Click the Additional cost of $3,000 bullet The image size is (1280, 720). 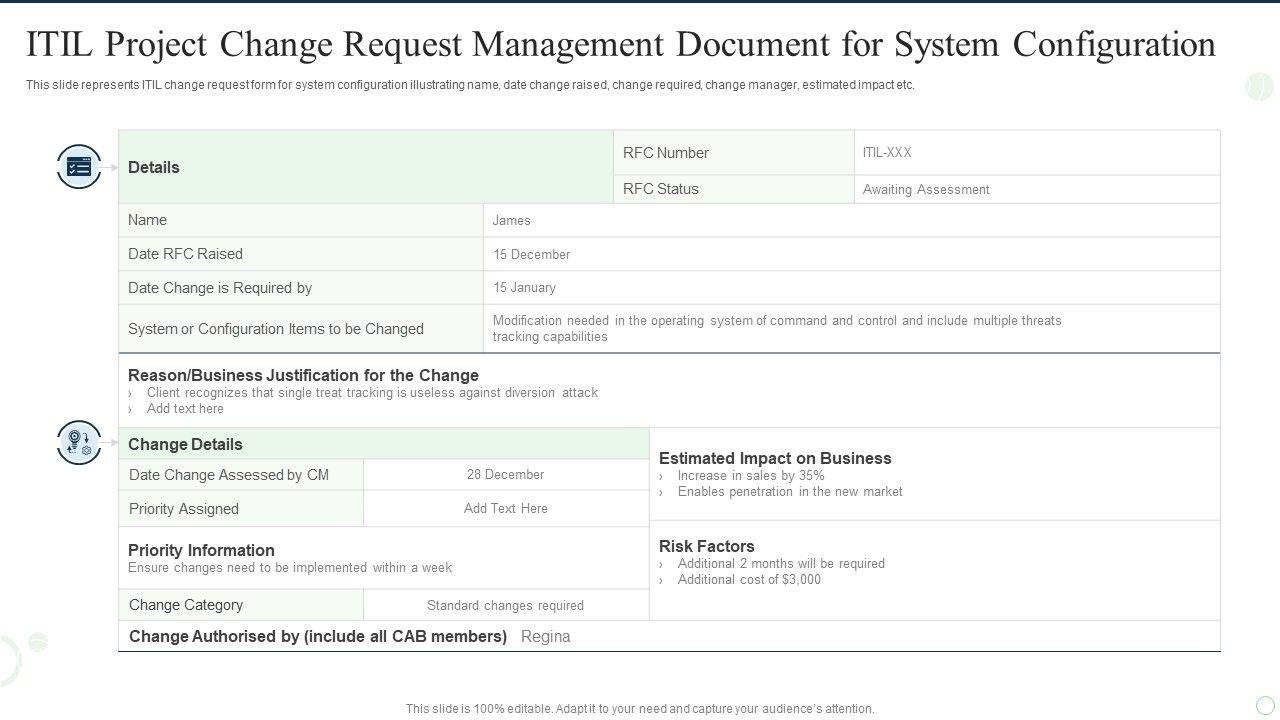(748, 580)
